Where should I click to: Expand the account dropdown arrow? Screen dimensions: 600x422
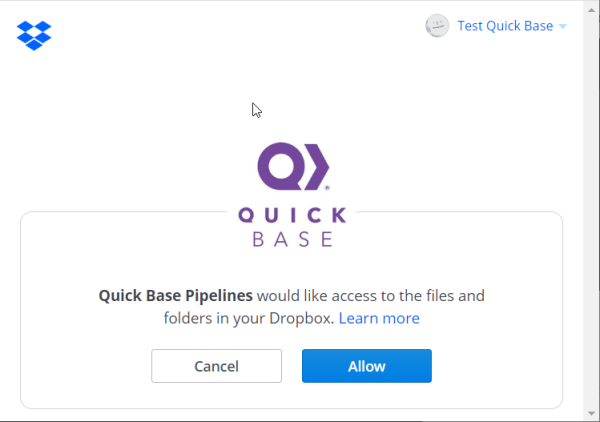click(563, 27)
